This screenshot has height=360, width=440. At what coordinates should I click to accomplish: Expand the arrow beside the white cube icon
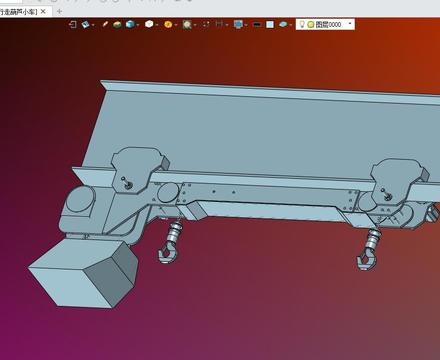(157, 25)
